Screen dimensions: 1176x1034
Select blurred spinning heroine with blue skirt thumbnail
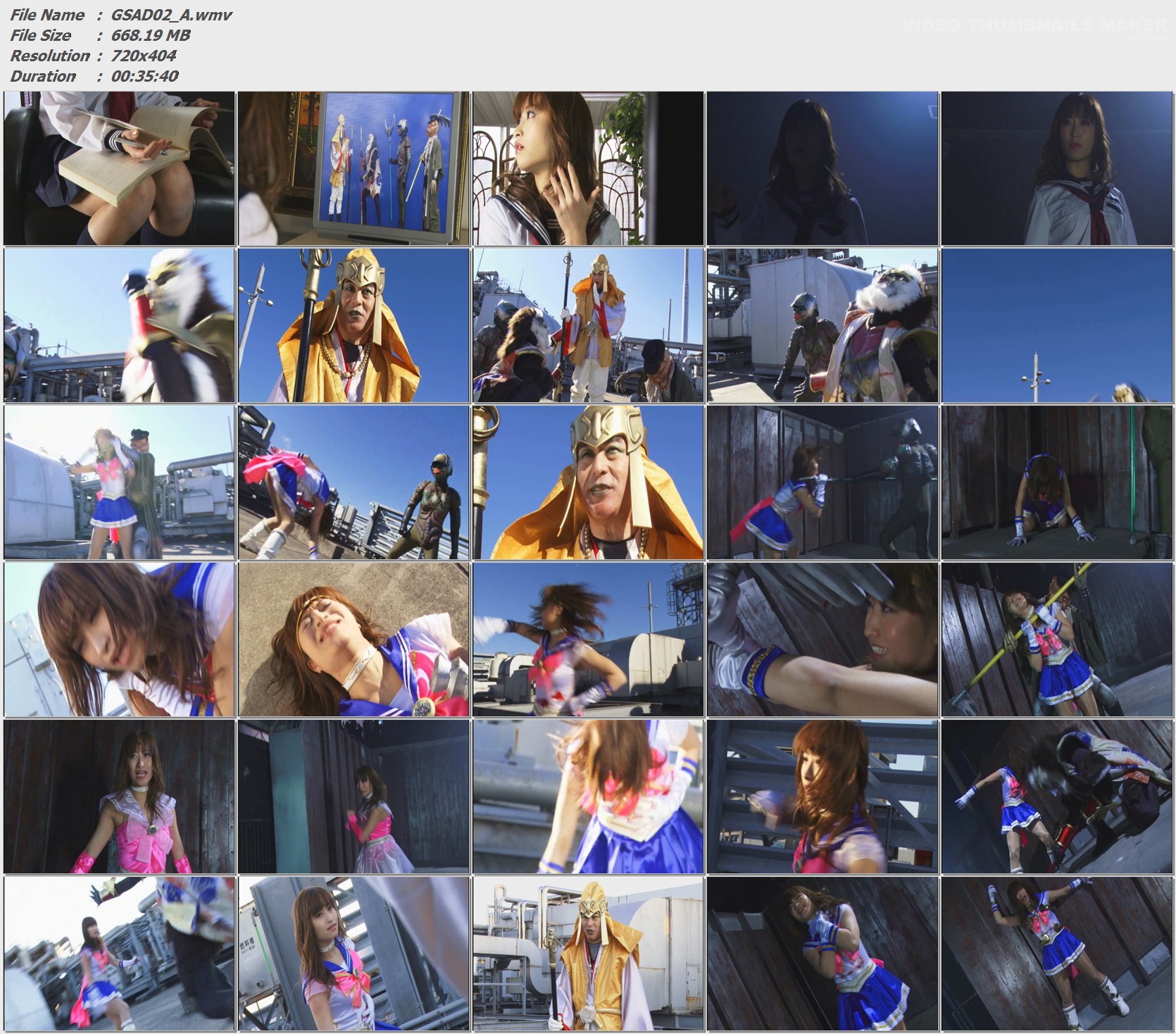(x=588, y=797)
